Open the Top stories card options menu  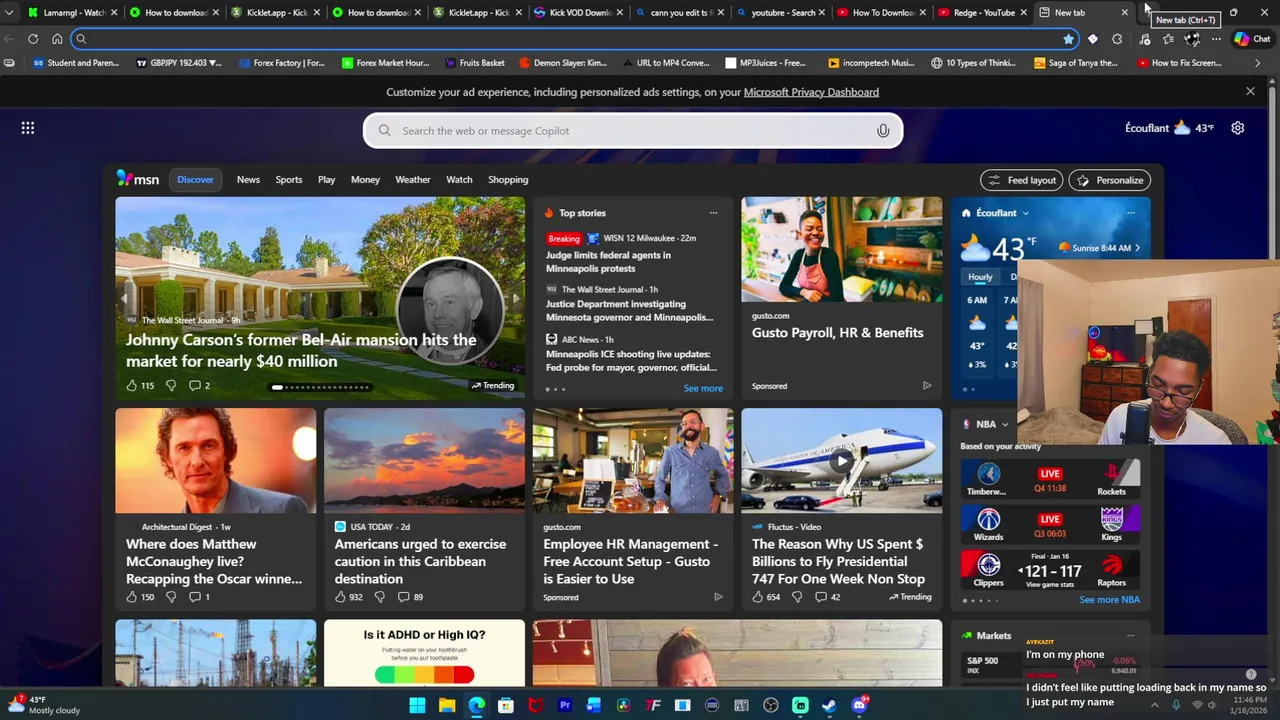[713, 213]
